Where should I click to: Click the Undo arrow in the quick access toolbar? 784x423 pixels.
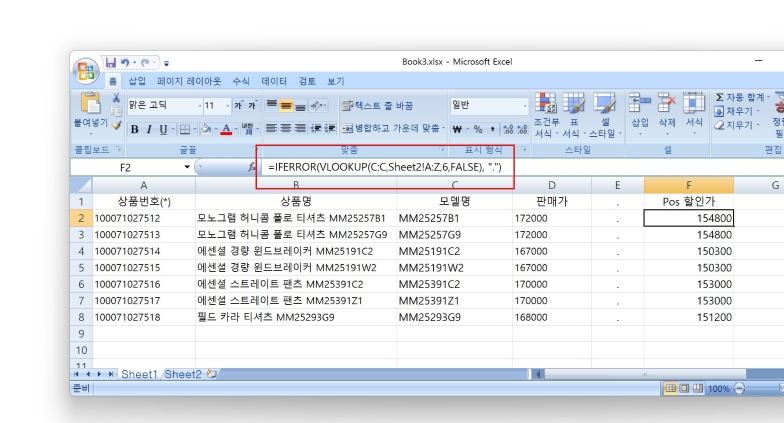tap(126, 62)
